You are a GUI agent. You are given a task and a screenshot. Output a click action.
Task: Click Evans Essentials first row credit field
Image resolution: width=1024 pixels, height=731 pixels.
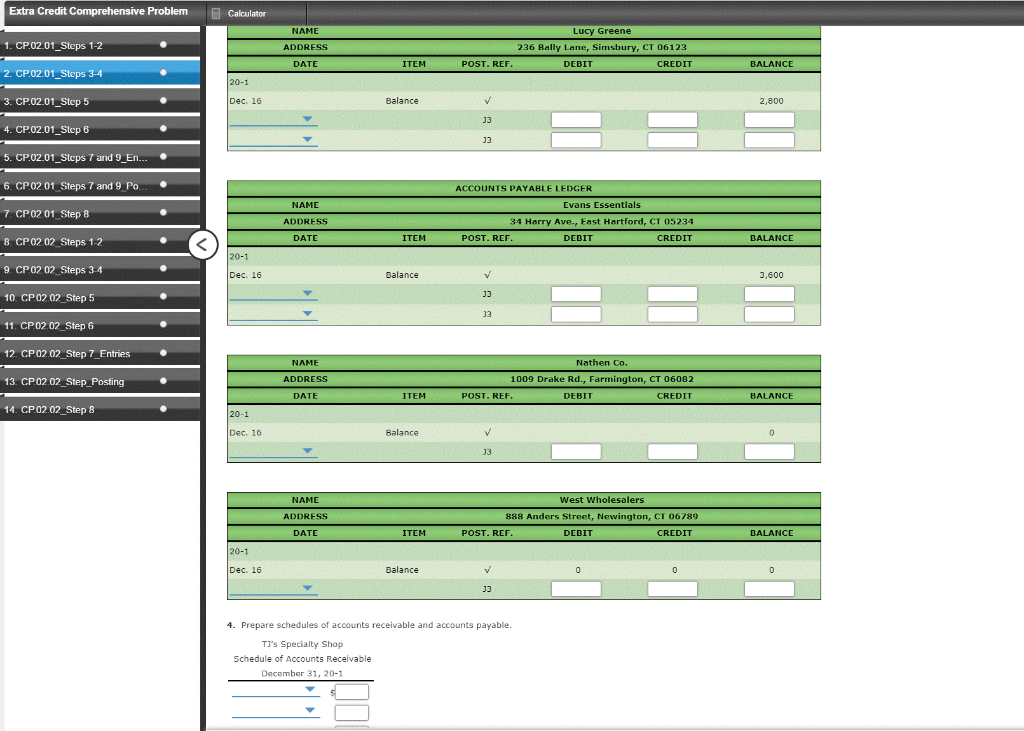pyautogui.click(x=673, y=294)
